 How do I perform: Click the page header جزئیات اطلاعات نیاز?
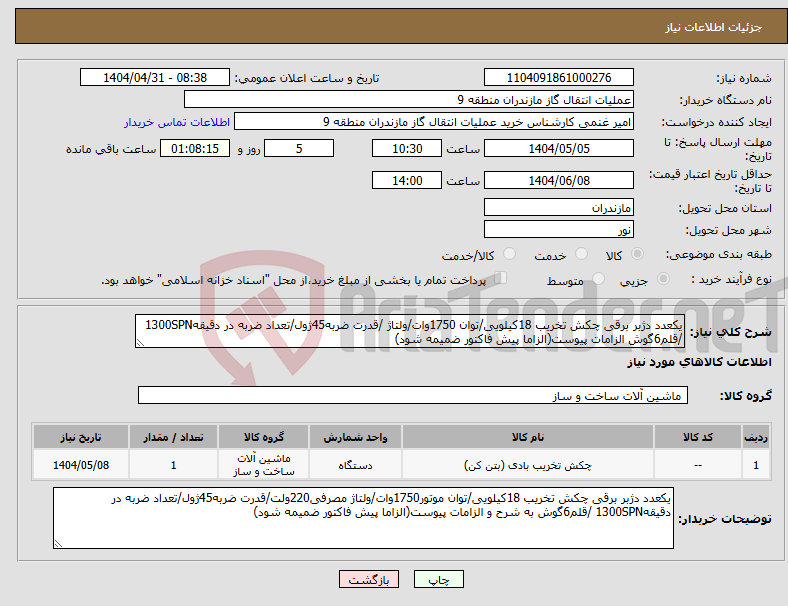713,27
